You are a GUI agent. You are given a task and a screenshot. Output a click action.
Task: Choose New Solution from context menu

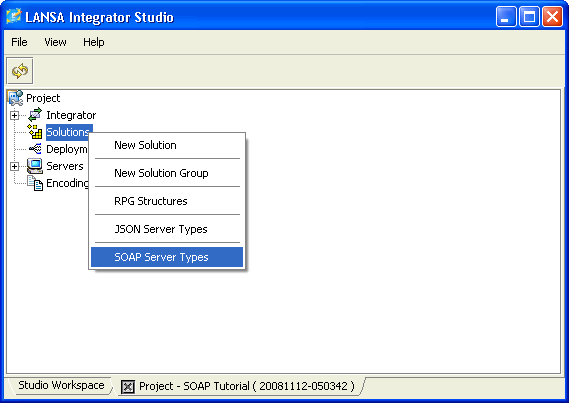click(x=167, y=145)
